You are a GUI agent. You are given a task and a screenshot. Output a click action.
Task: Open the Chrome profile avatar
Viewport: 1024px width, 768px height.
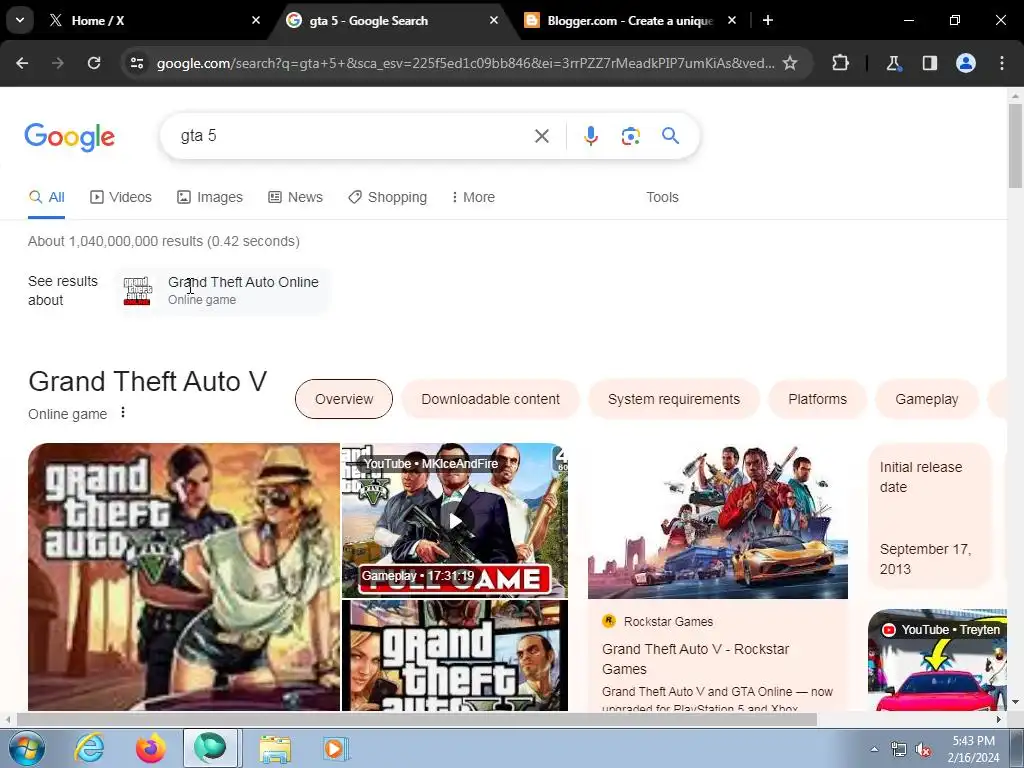[966, 63]
